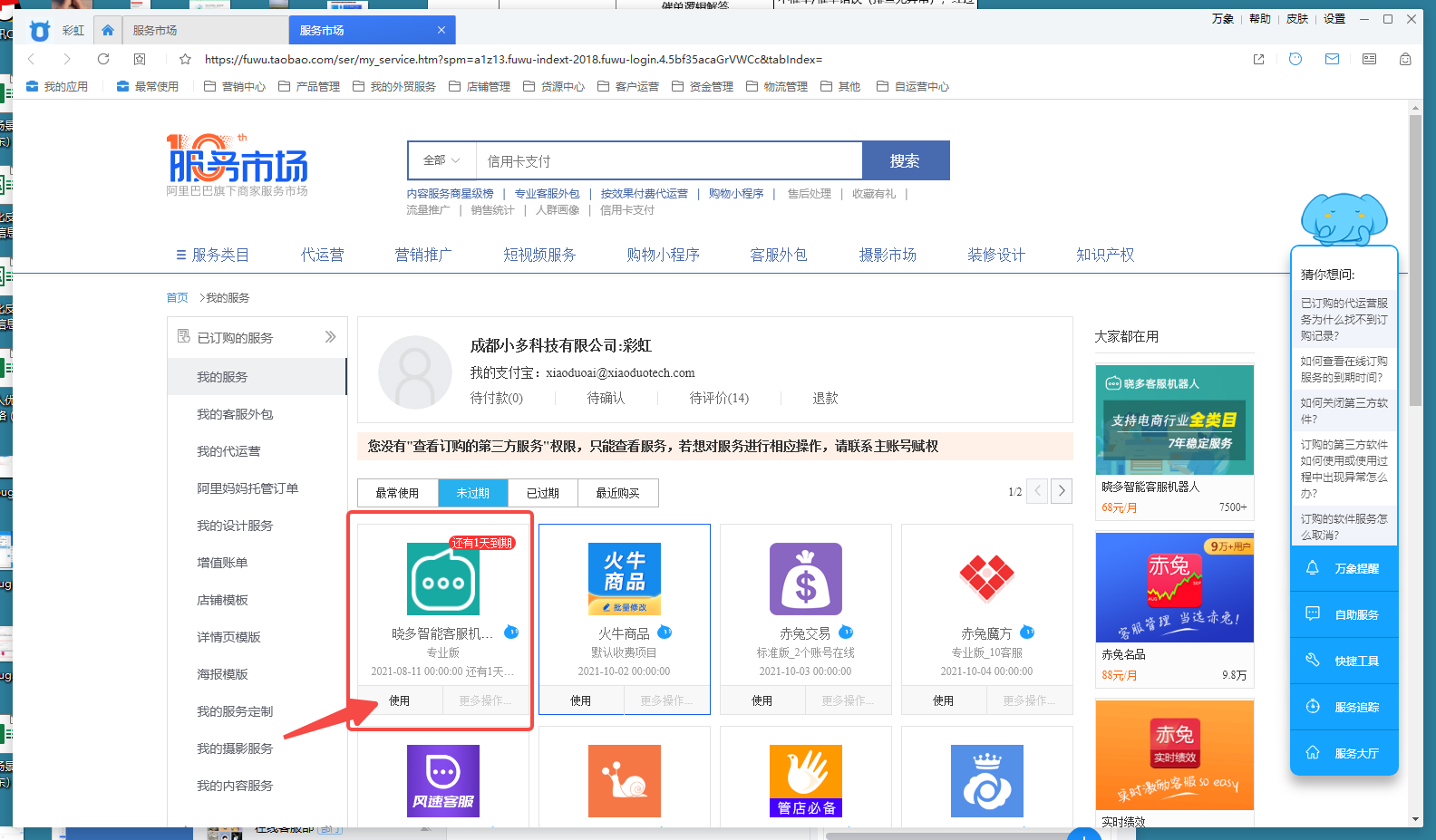This screenshot has height=840, width=1436.
Task: Open the 火牛商品 app icon
Action: (625, 579)
